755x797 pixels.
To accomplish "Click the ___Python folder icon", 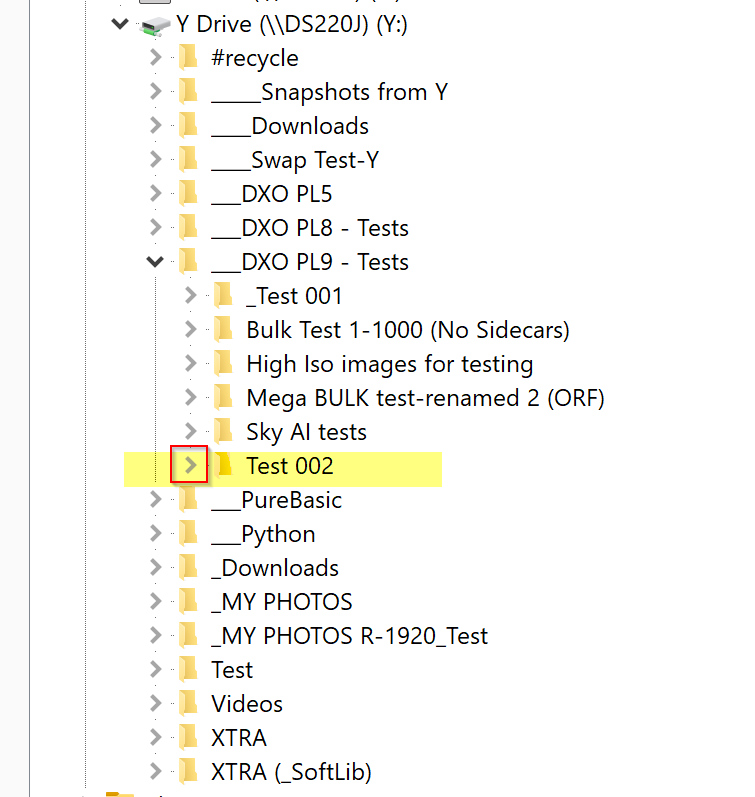I will [189, 534].
